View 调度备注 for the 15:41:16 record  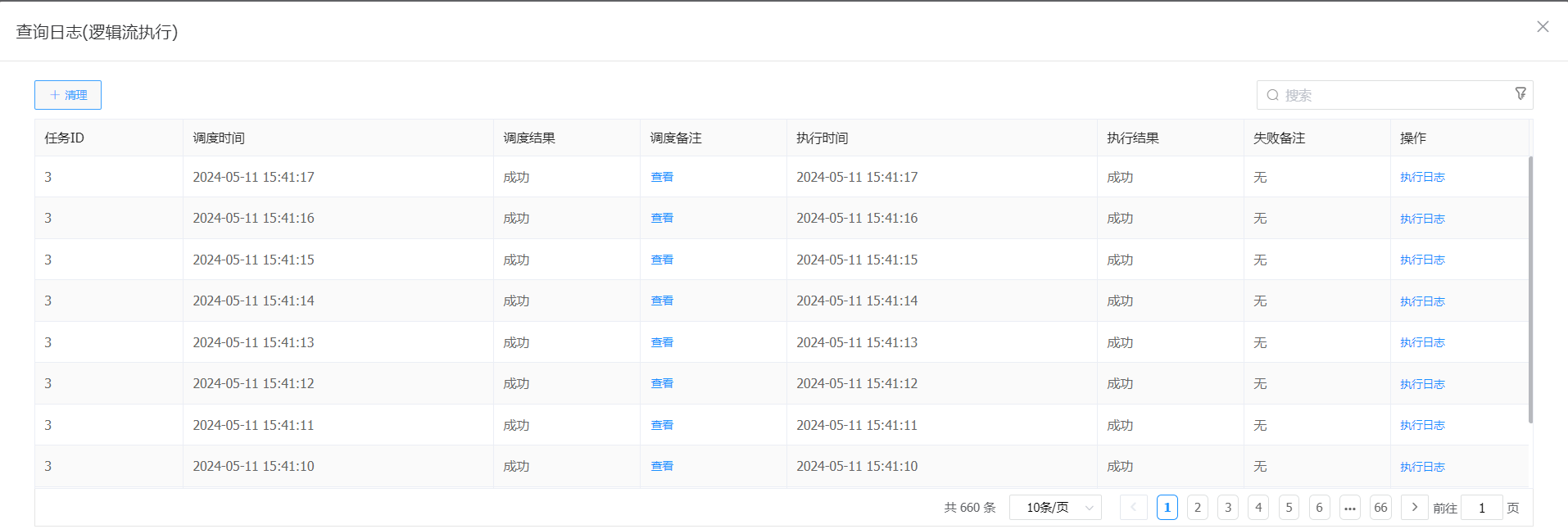click(x=662, y=218)
